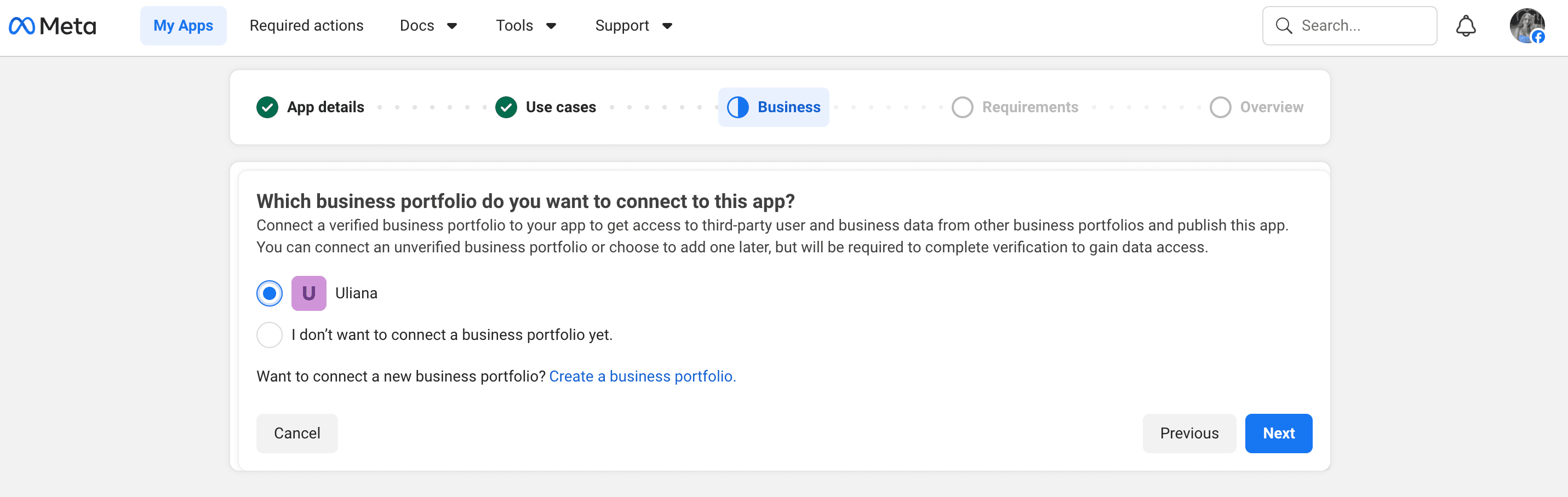
Task: Click inside the Search field
Action: [x=1358, y=26]
